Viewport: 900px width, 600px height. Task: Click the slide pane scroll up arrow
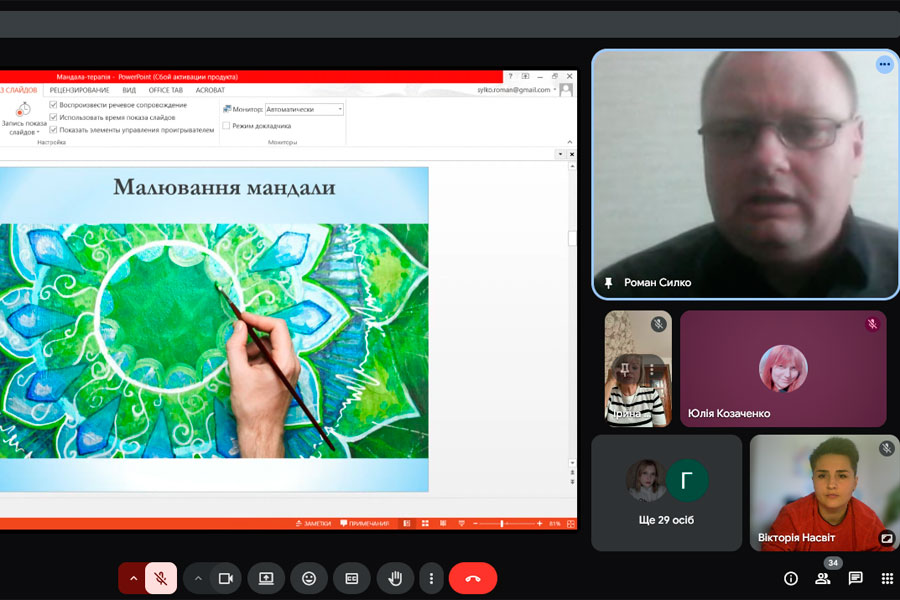coord(572,166)
